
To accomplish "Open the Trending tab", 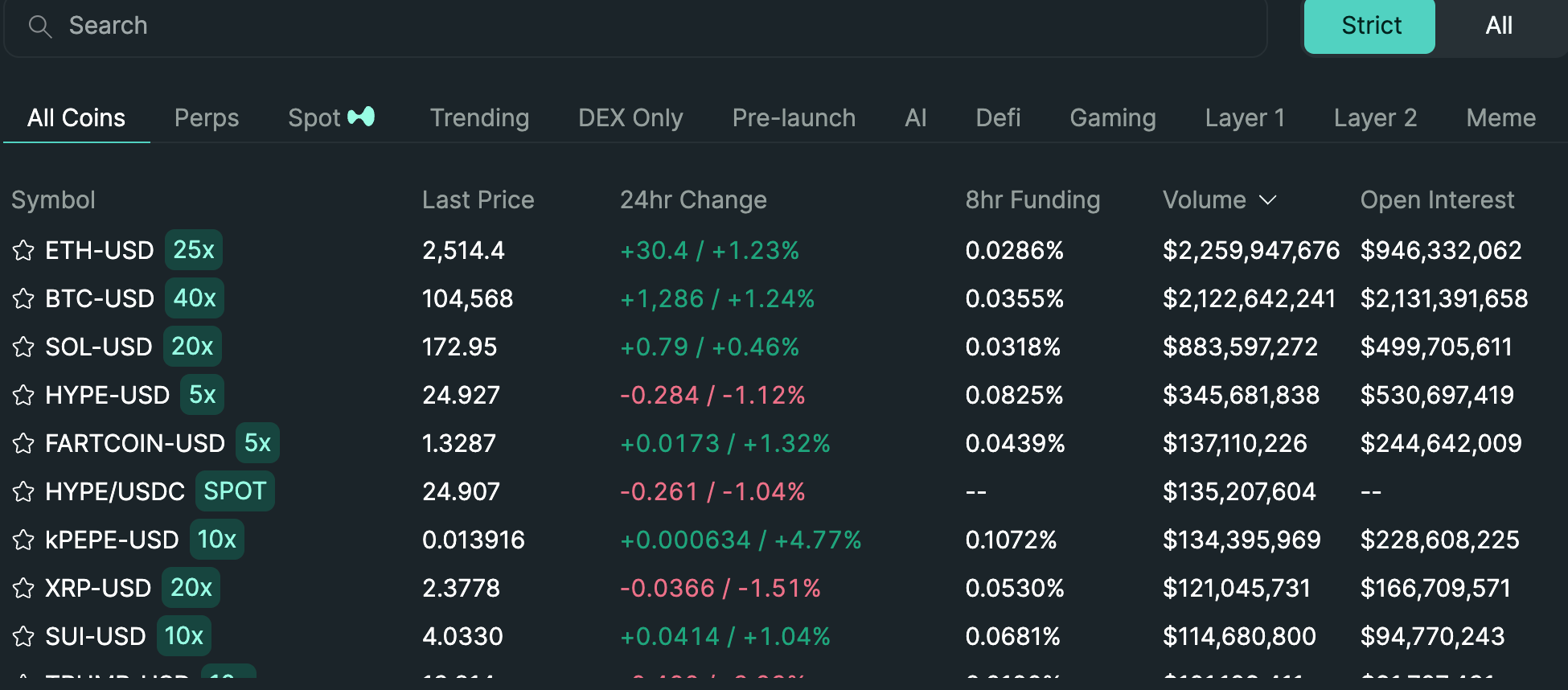I will coord(479,117).
